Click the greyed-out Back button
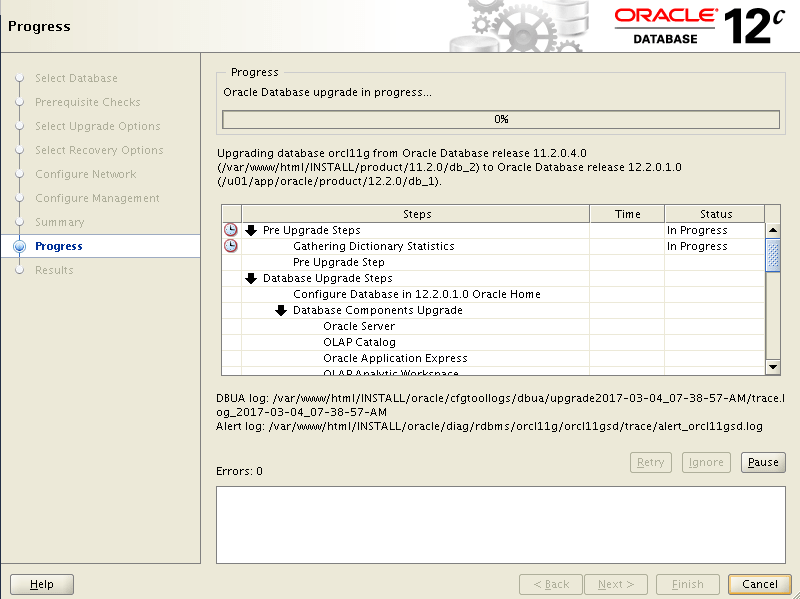Image resolution: width=800 pixels, height=599 pixels. click(551, 584)
